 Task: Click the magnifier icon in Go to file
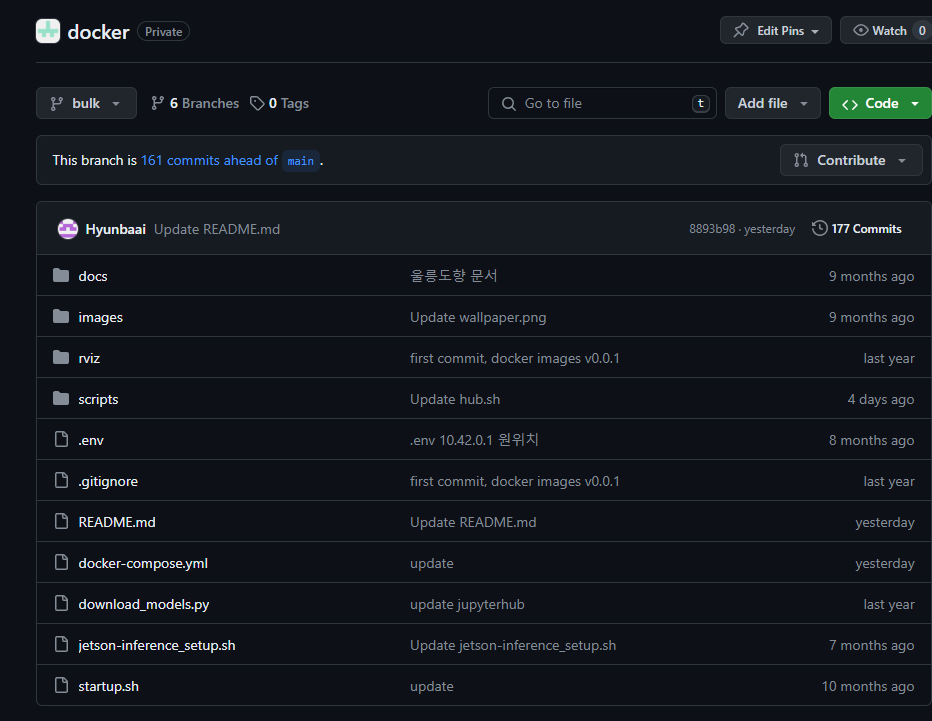pos(509,104)
